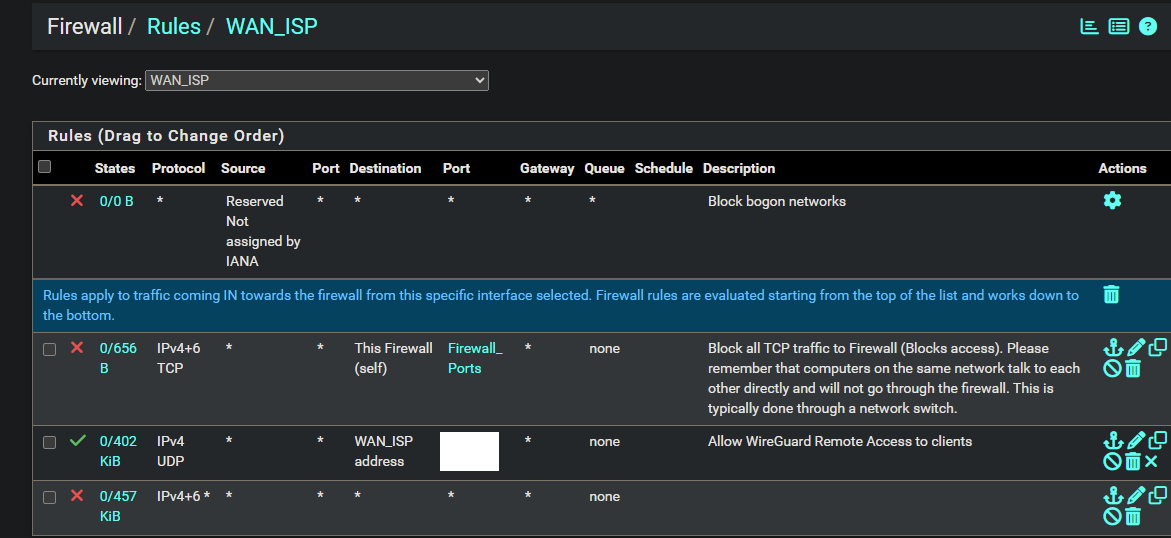Check the box for WireGuard UDP rule
Screen dimensions: 1171x538
tap(49, 442)
